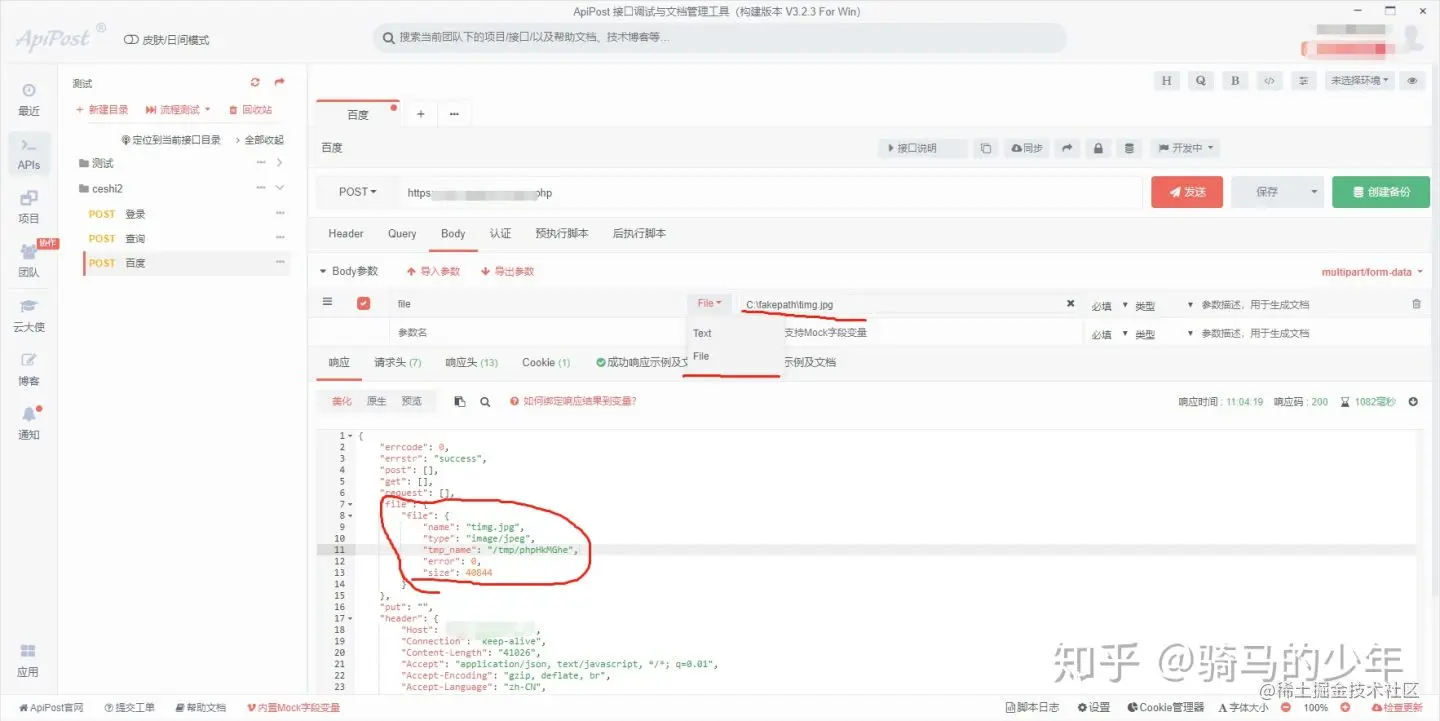
Task: Click the H toolbar icon
Action: click(1167, 81)
